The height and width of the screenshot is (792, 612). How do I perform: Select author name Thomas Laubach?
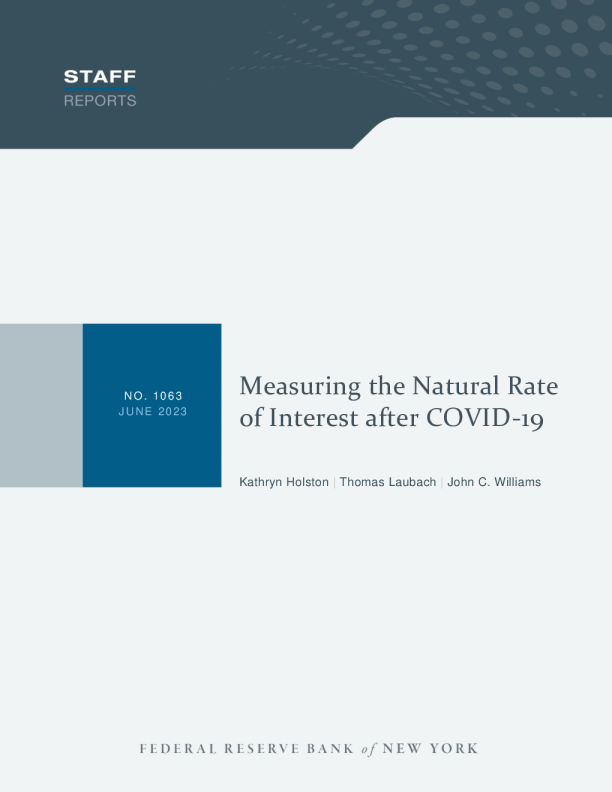(x=387, y=482)
